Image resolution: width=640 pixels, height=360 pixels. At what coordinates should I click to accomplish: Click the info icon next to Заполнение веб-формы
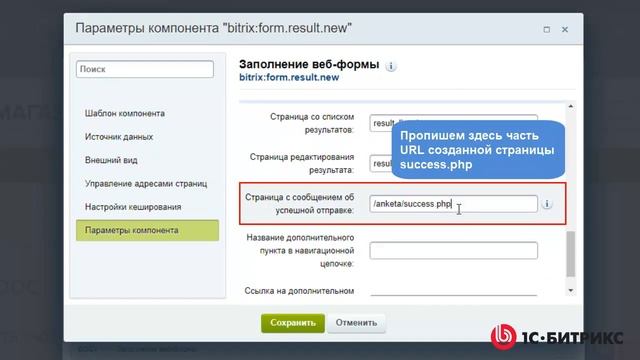click(391, 66)
